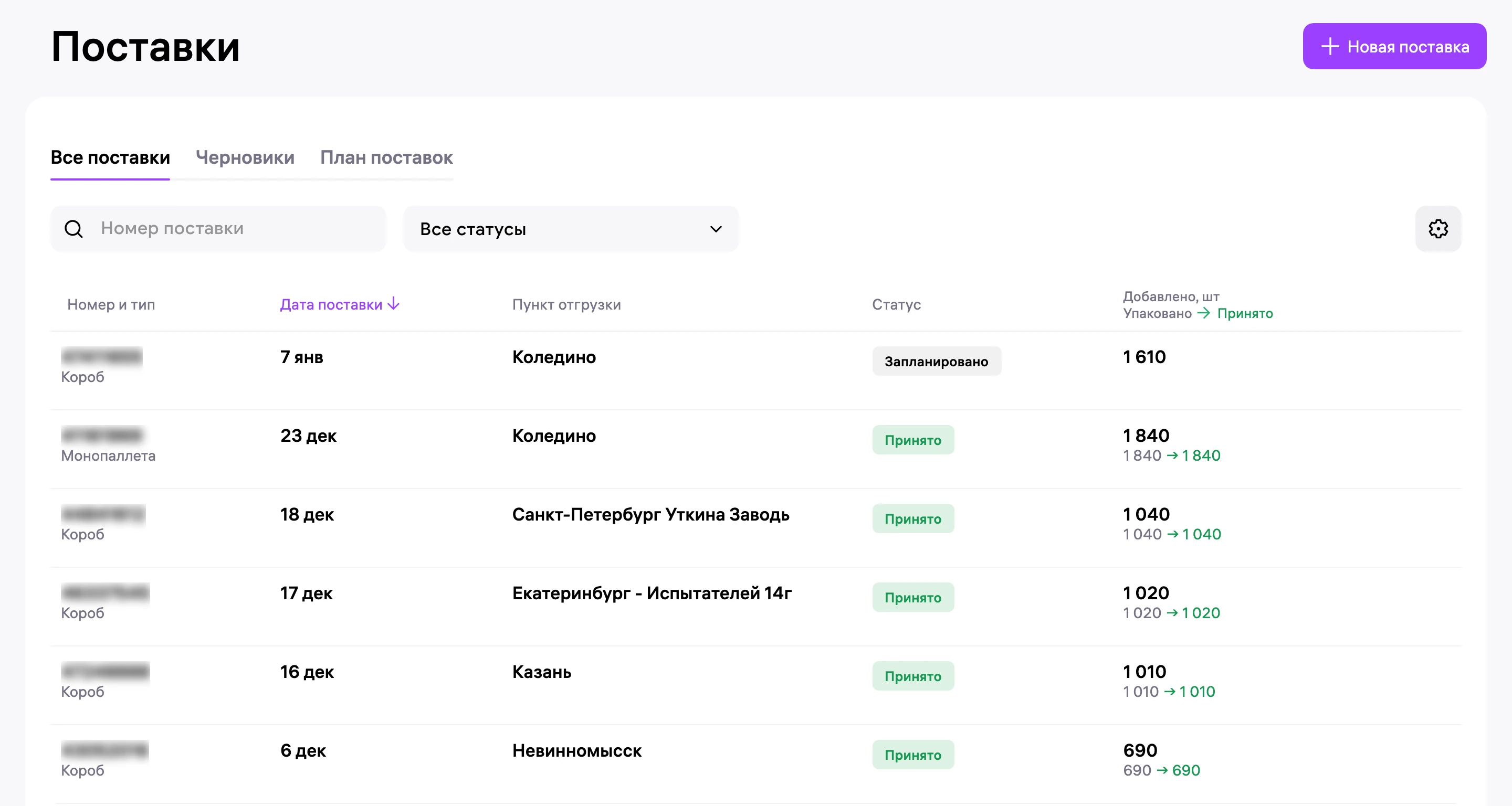Switch to the Все поставки tab
The image size is (1512, 806).
pos(110,157)
